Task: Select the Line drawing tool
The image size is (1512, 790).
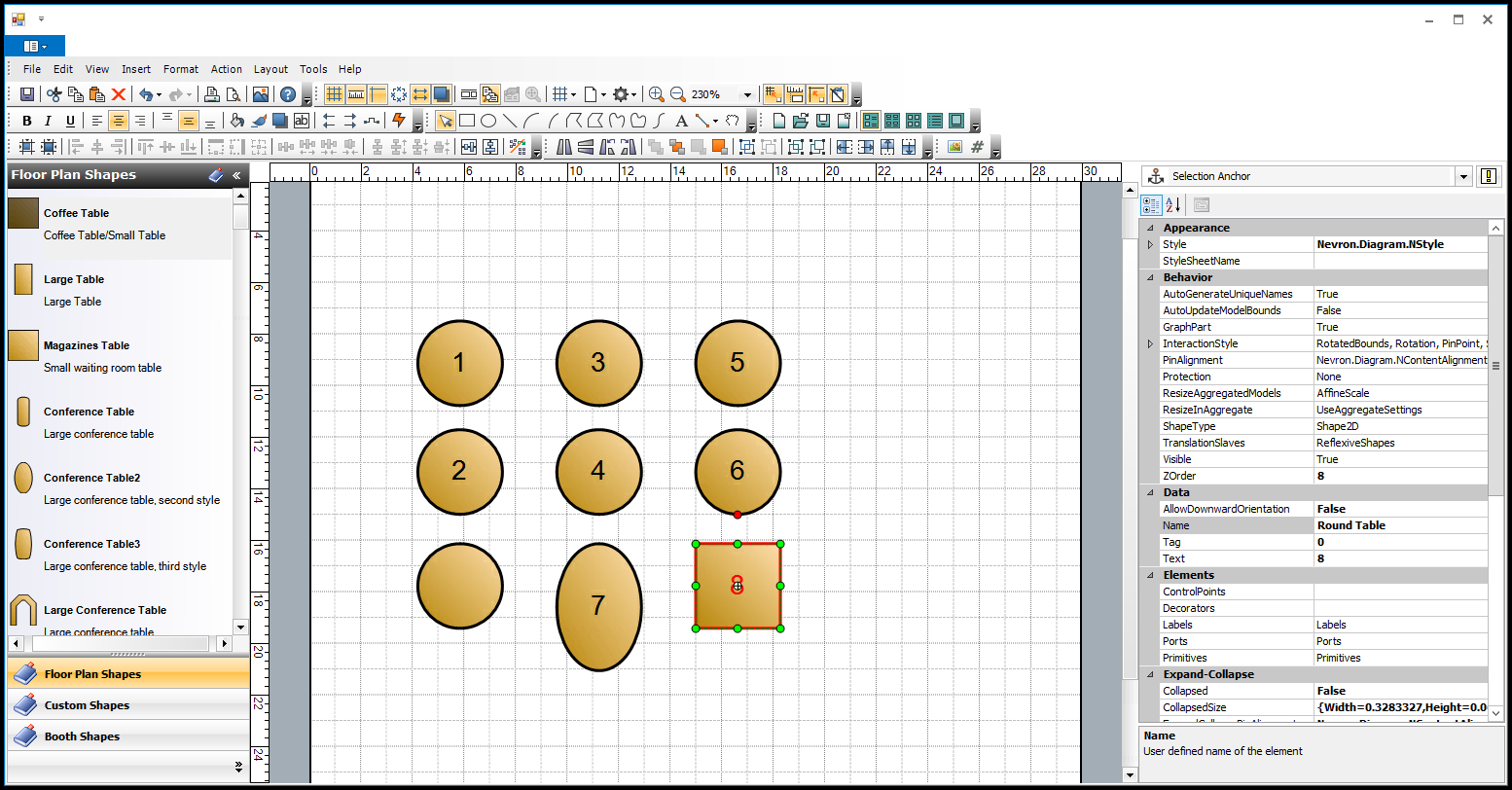Action: [510, 121]
